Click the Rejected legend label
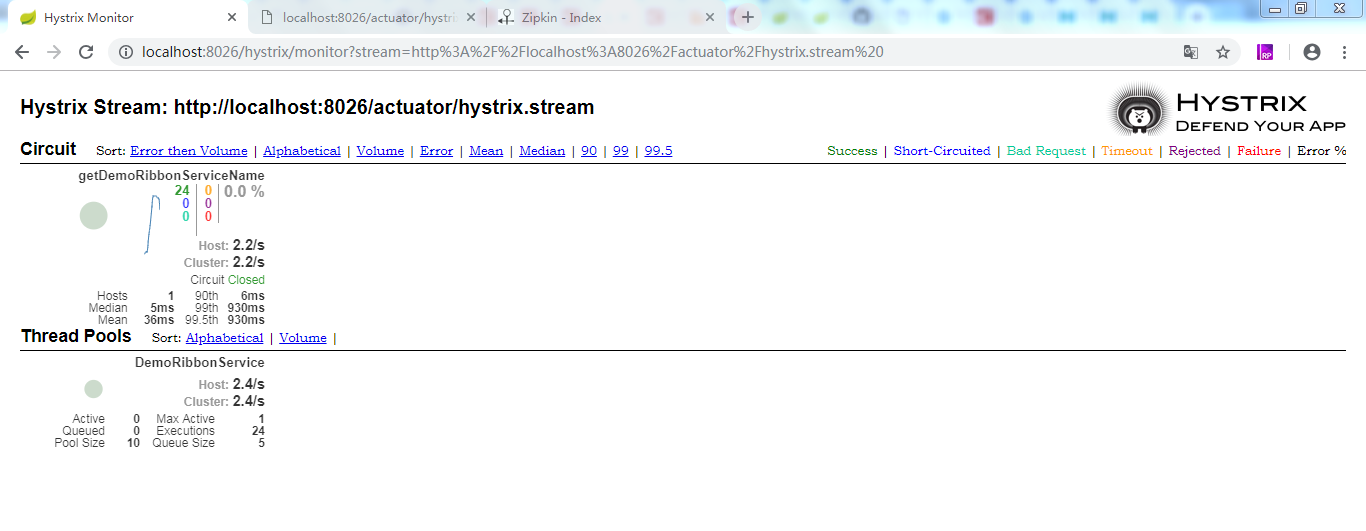Image resolution: width=1366 pixels, height=531 pixels. [1195, 151]
